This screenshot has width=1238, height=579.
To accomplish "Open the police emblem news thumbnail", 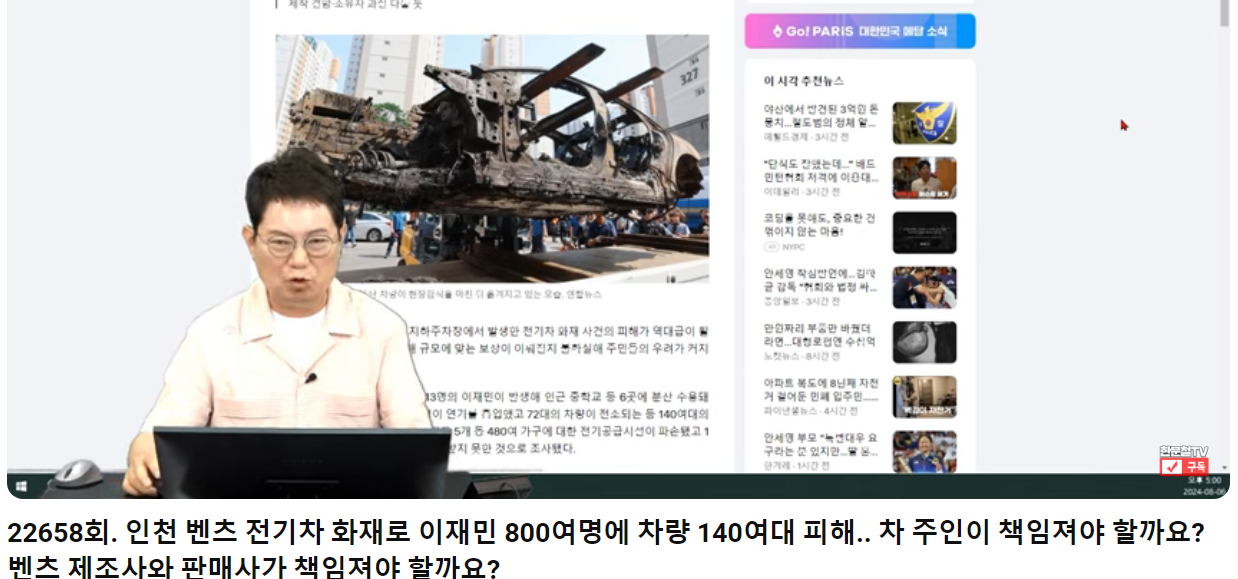I will [x=924, y=123].
